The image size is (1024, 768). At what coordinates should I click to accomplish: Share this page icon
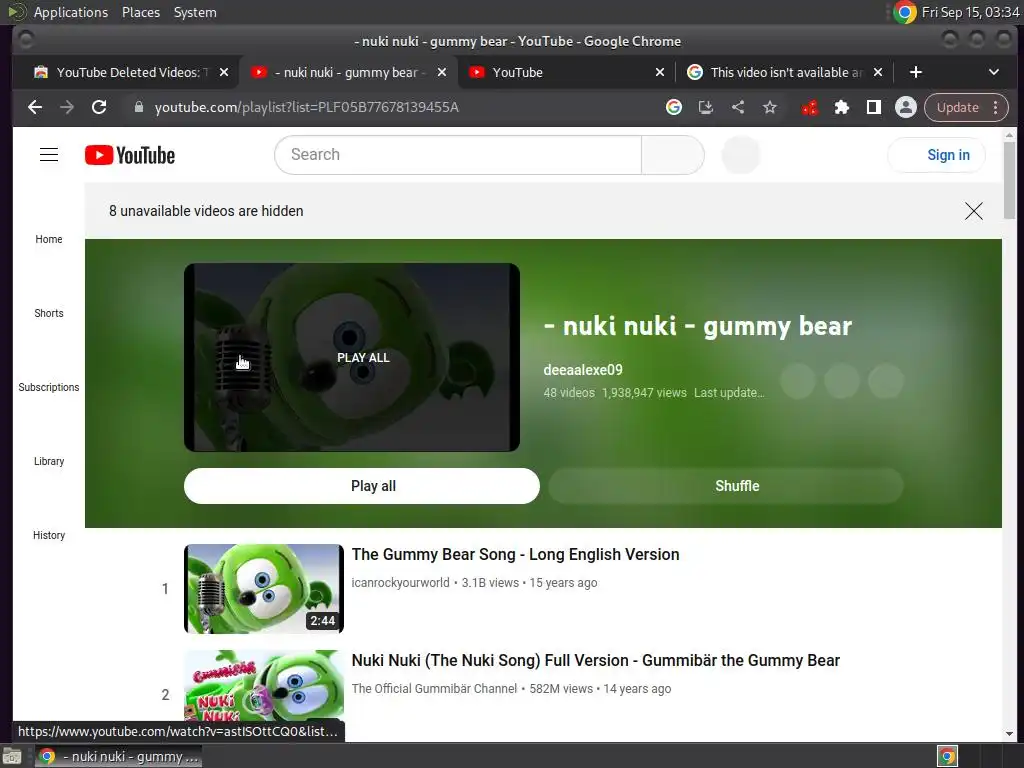tap(738, 107)
